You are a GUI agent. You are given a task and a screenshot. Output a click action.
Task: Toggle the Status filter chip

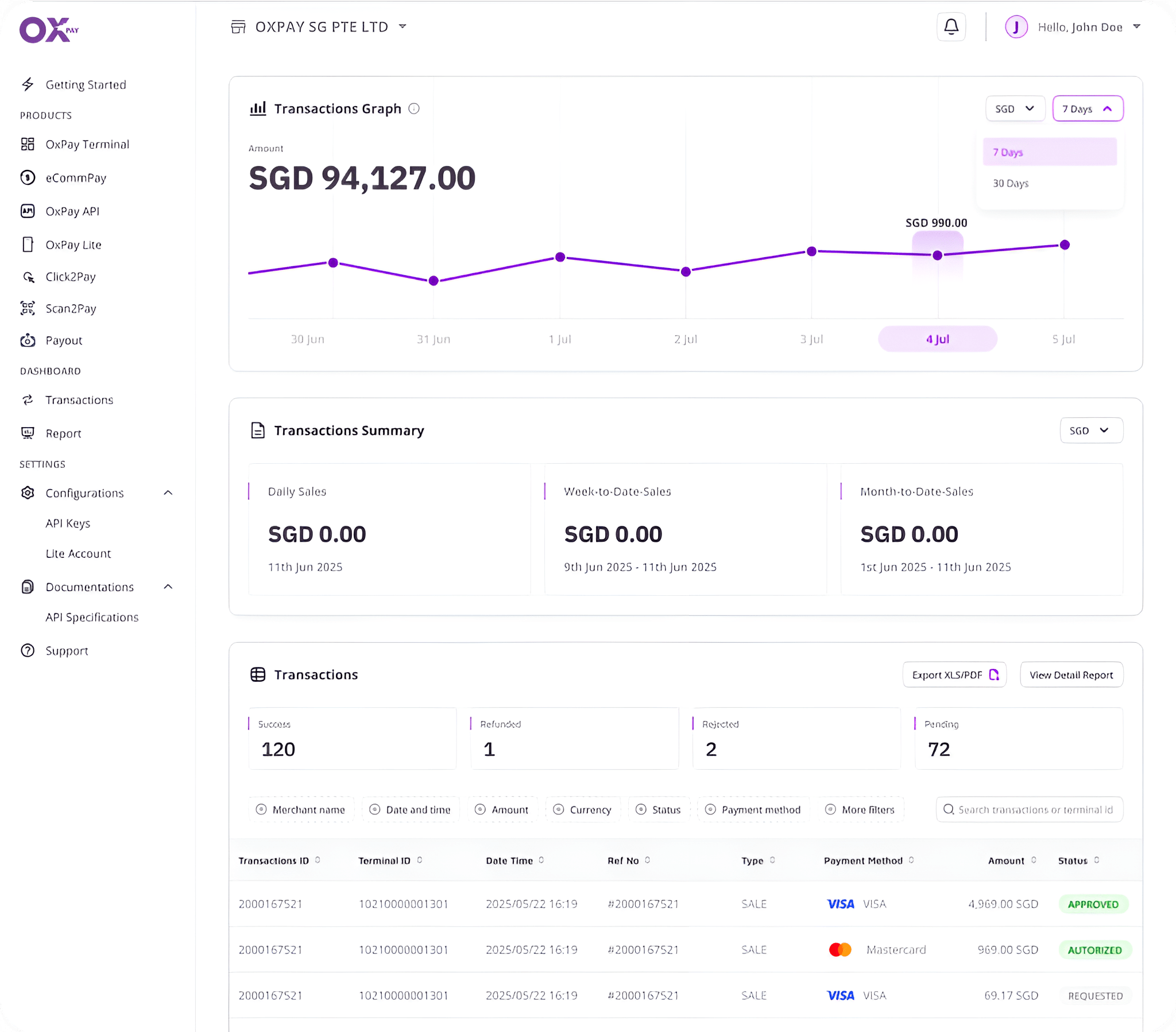point(659,809)
